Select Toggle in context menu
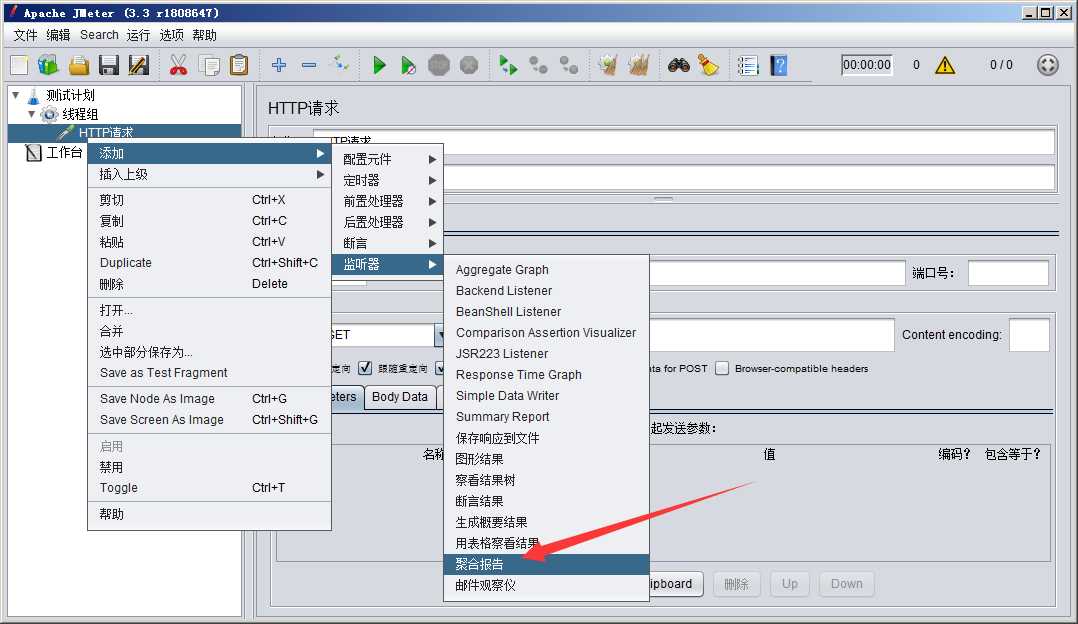 tap(209, 488)
